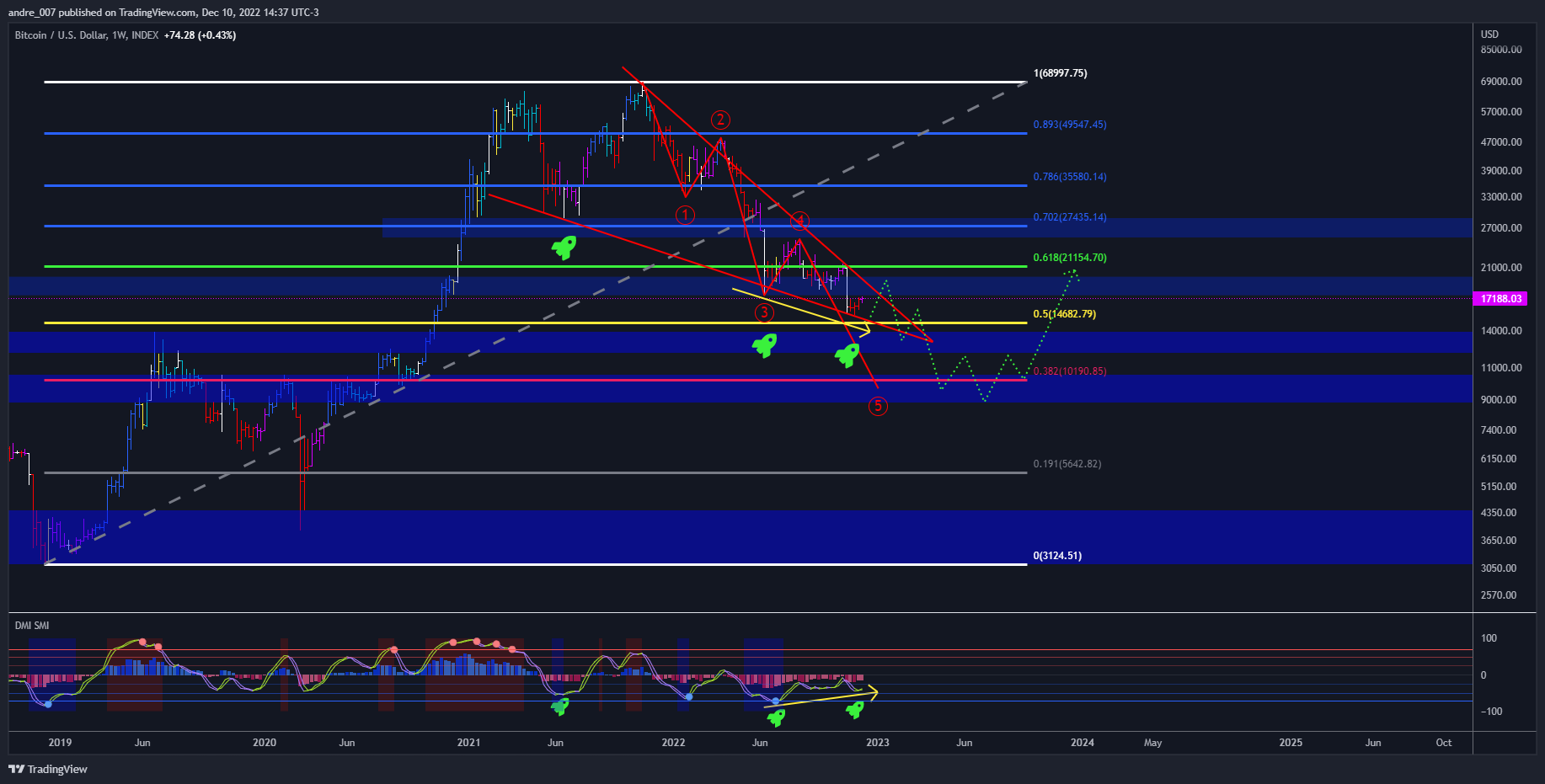This screenshot has width=1545, height=784.
Task: Select the 0(3124.51) Fibonacci label
Action: coord(1057,556)
